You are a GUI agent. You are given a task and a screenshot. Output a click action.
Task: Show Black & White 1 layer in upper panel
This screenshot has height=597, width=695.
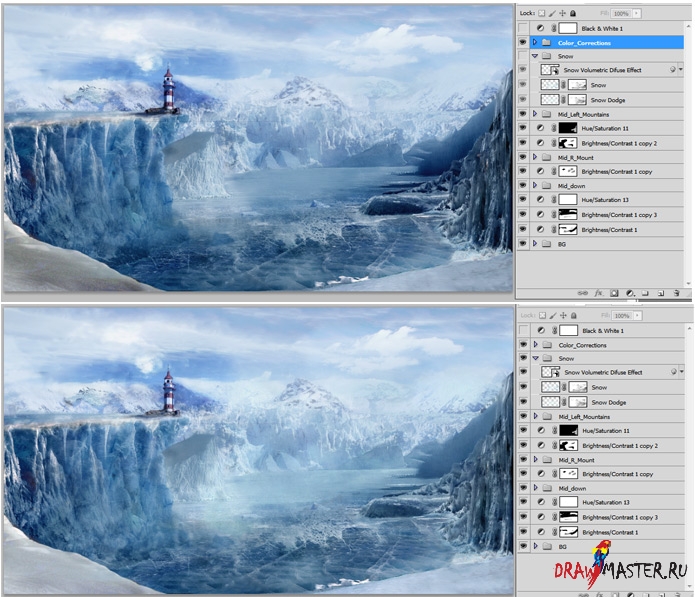(x=523, y=28)
